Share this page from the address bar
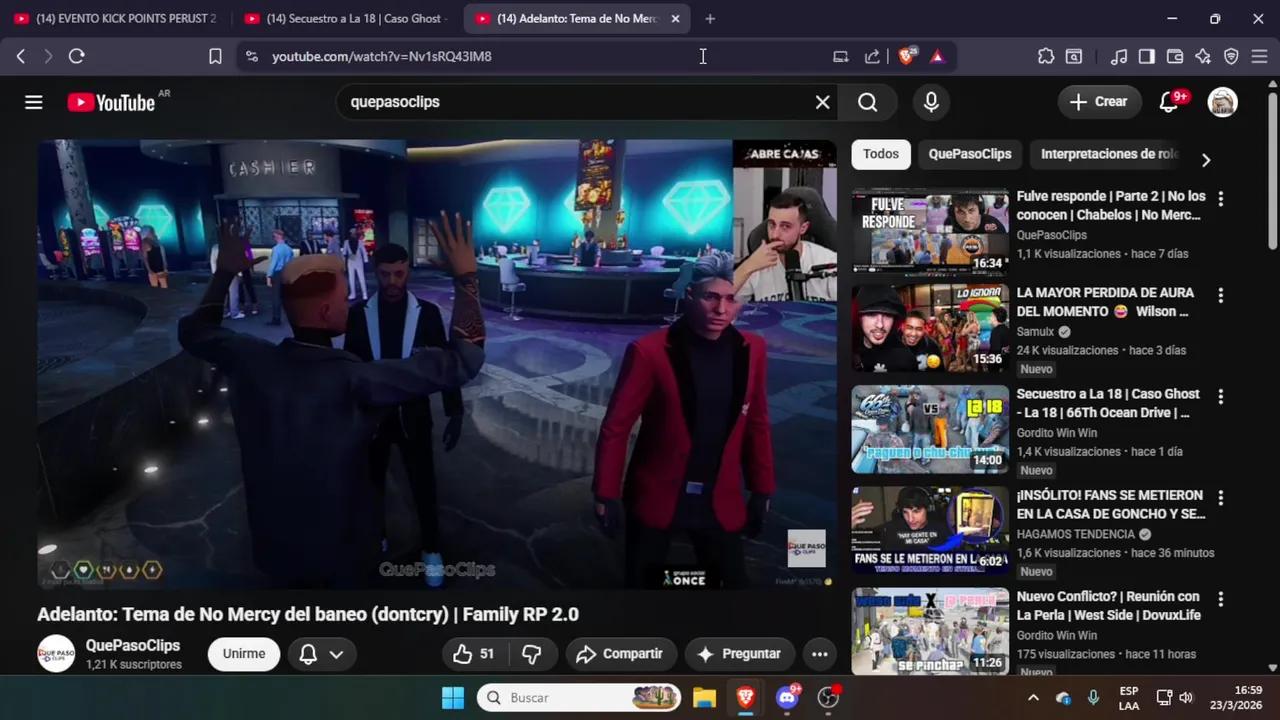1280x720 pixels. click(872, 56)
